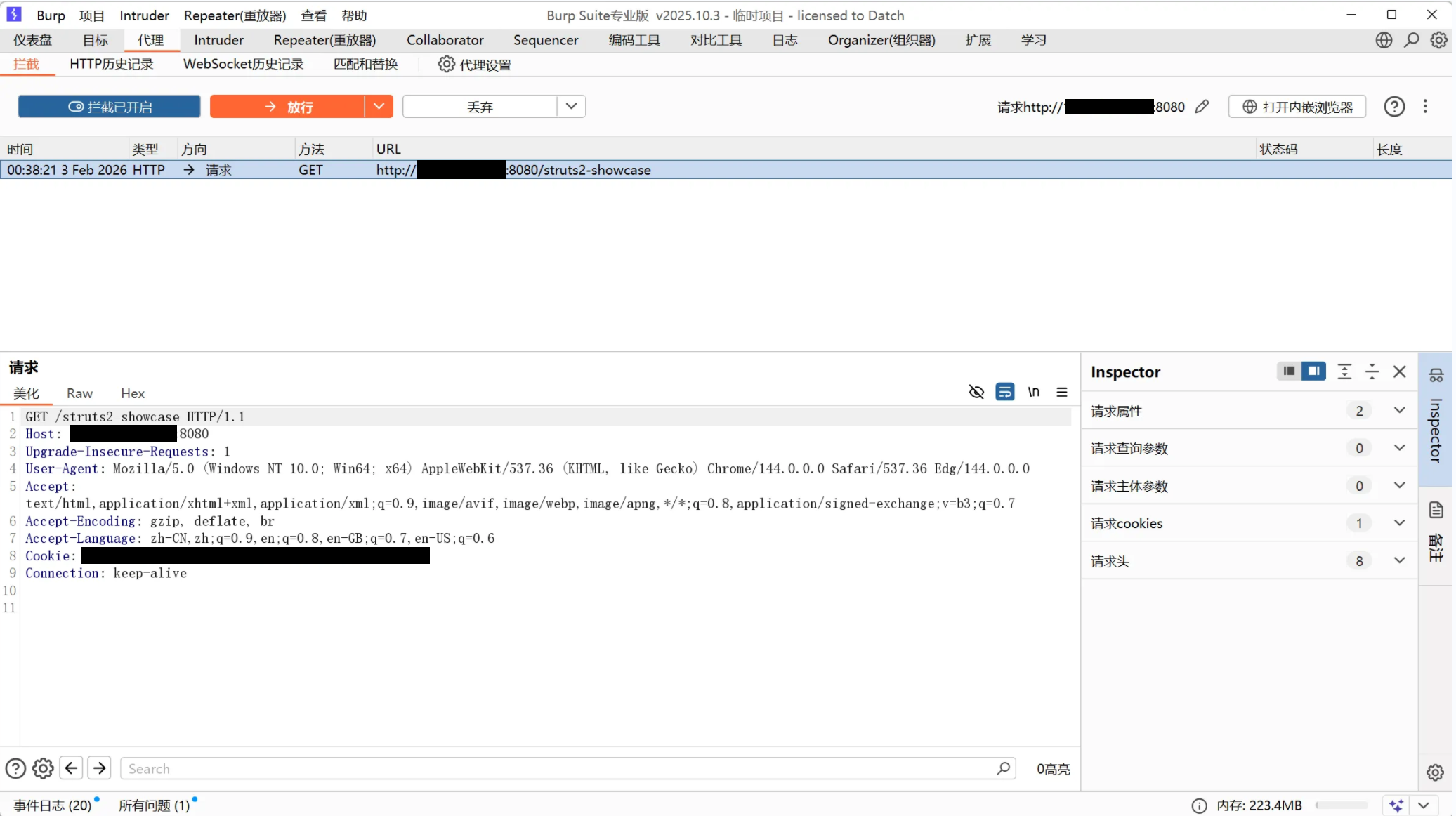Click the Inspector sidebar tab icon
The height and width of the screenshot is (816, 1456).
point(1436,376)
